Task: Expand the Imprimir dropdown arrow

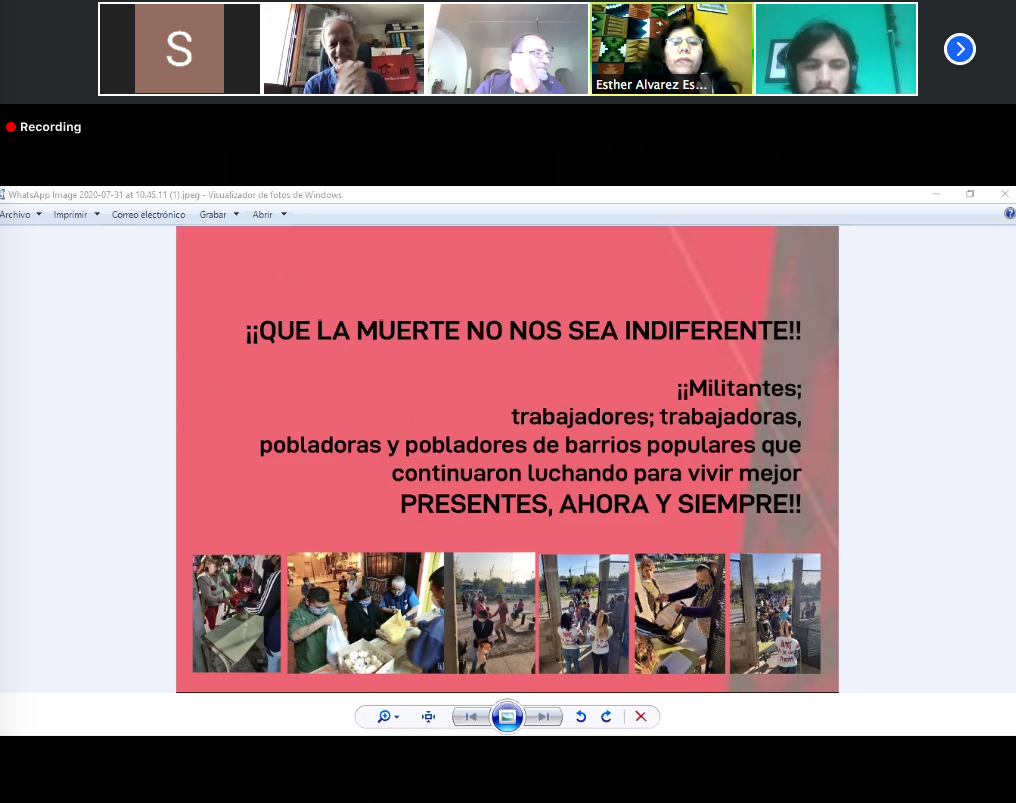Action: [x=97, y=214]
